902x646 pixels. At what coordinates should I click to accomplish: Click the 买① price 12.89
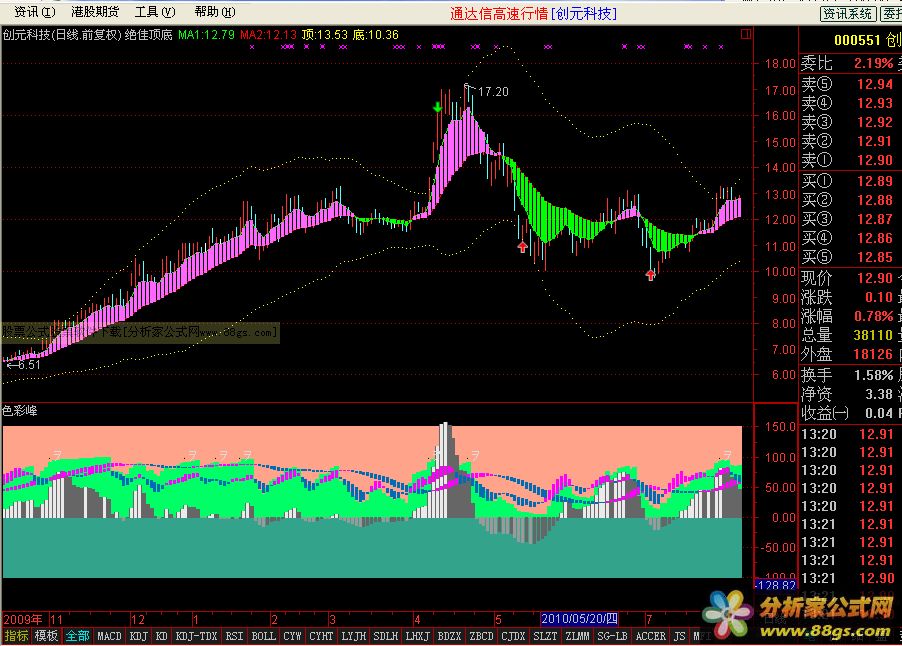pos(875,181)
